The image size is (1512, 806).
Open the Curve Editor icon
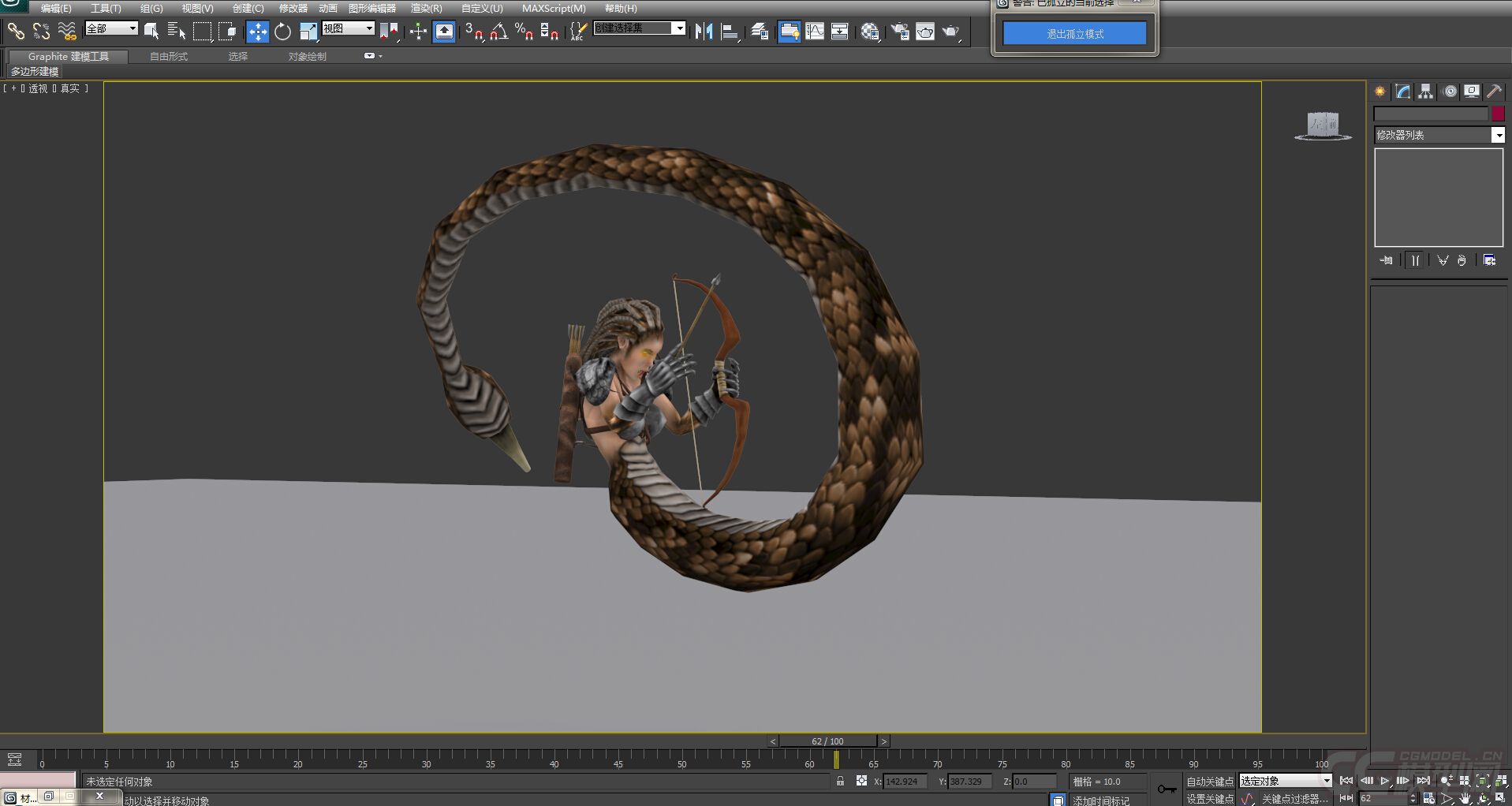tap(815, 32)
